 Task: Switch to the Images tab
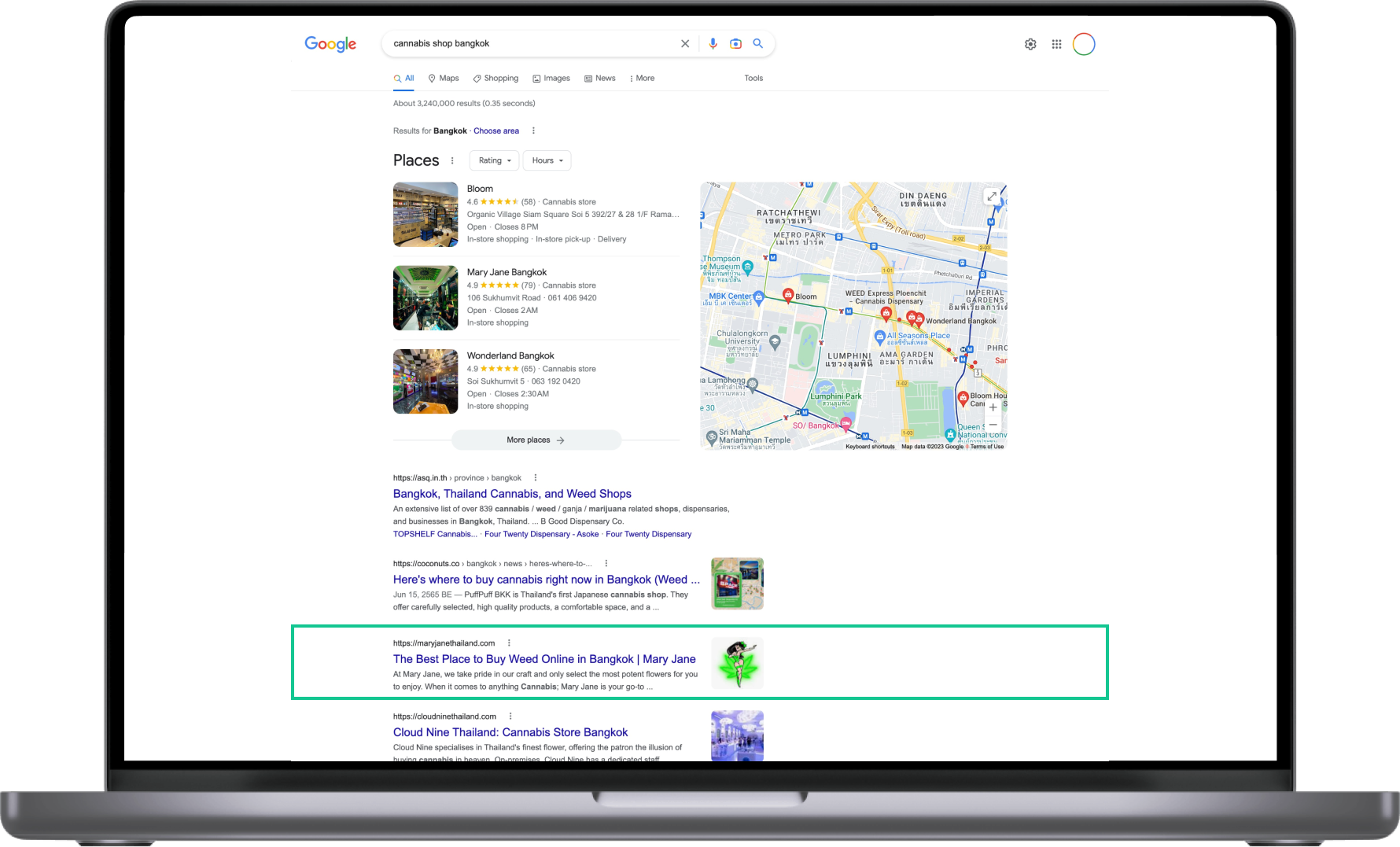[x=551, y=78]
